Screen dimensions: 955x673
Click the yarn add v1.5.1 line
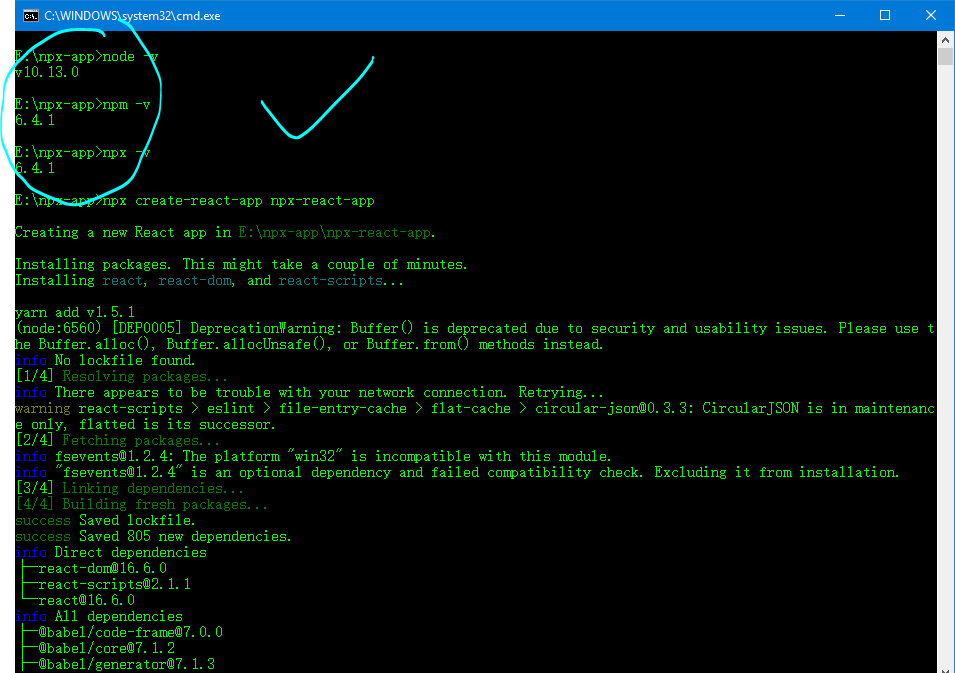[70, 311]
